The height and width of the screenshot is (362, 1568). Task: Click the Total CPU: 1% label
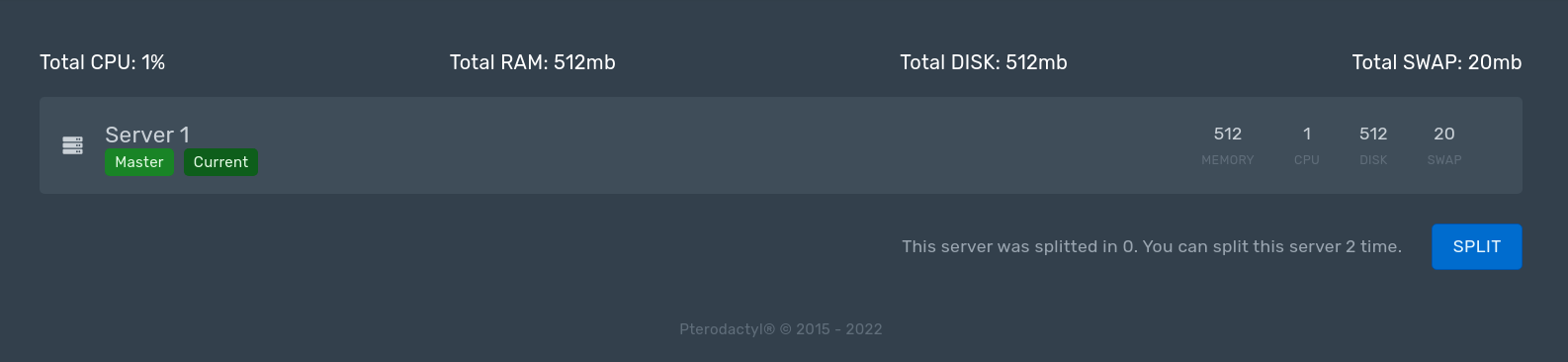[x=102, y=62]
